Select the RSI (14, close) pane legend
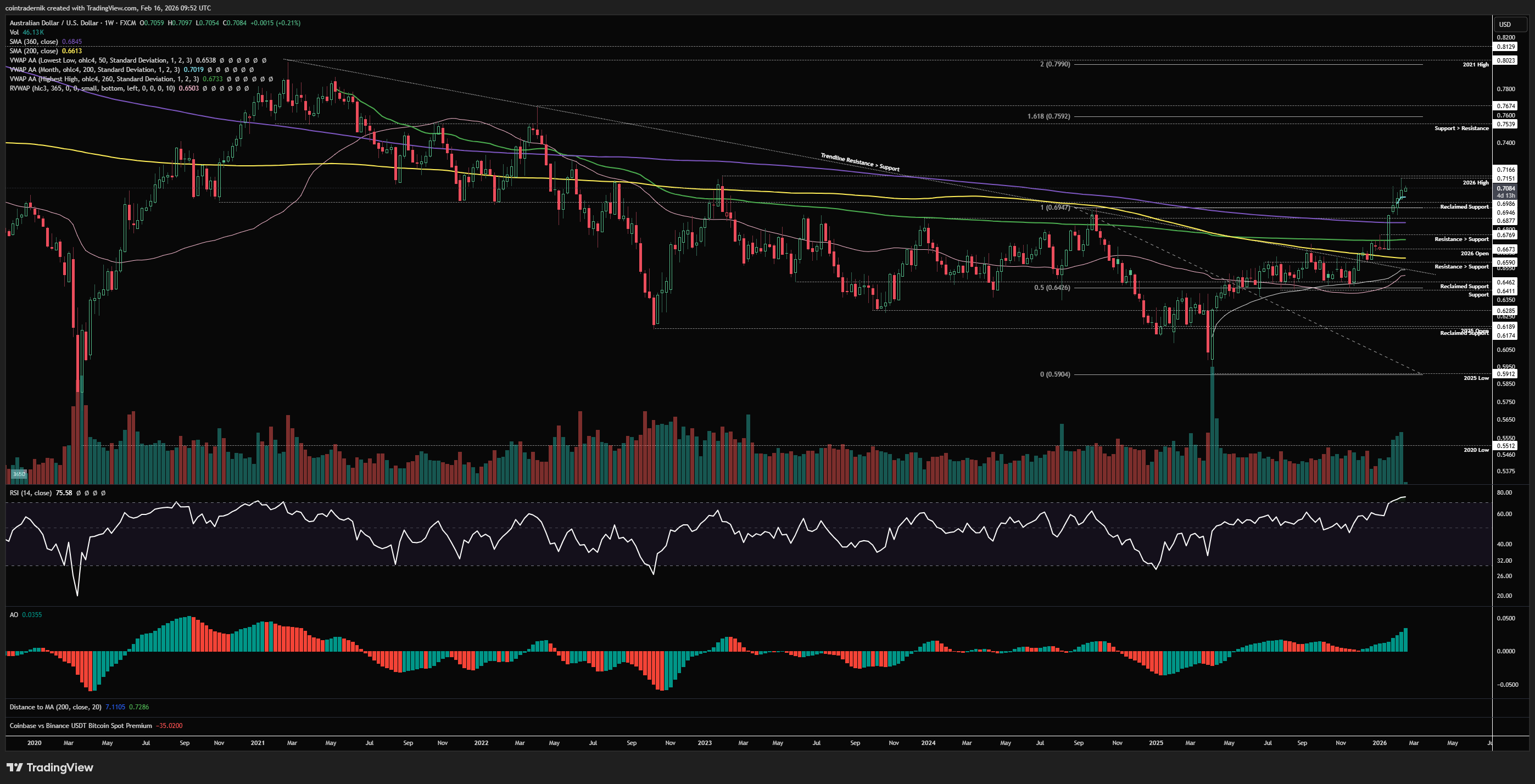The height and width of the screenshot is (784, 1535). pyautogui.click(x=31, y=492)
